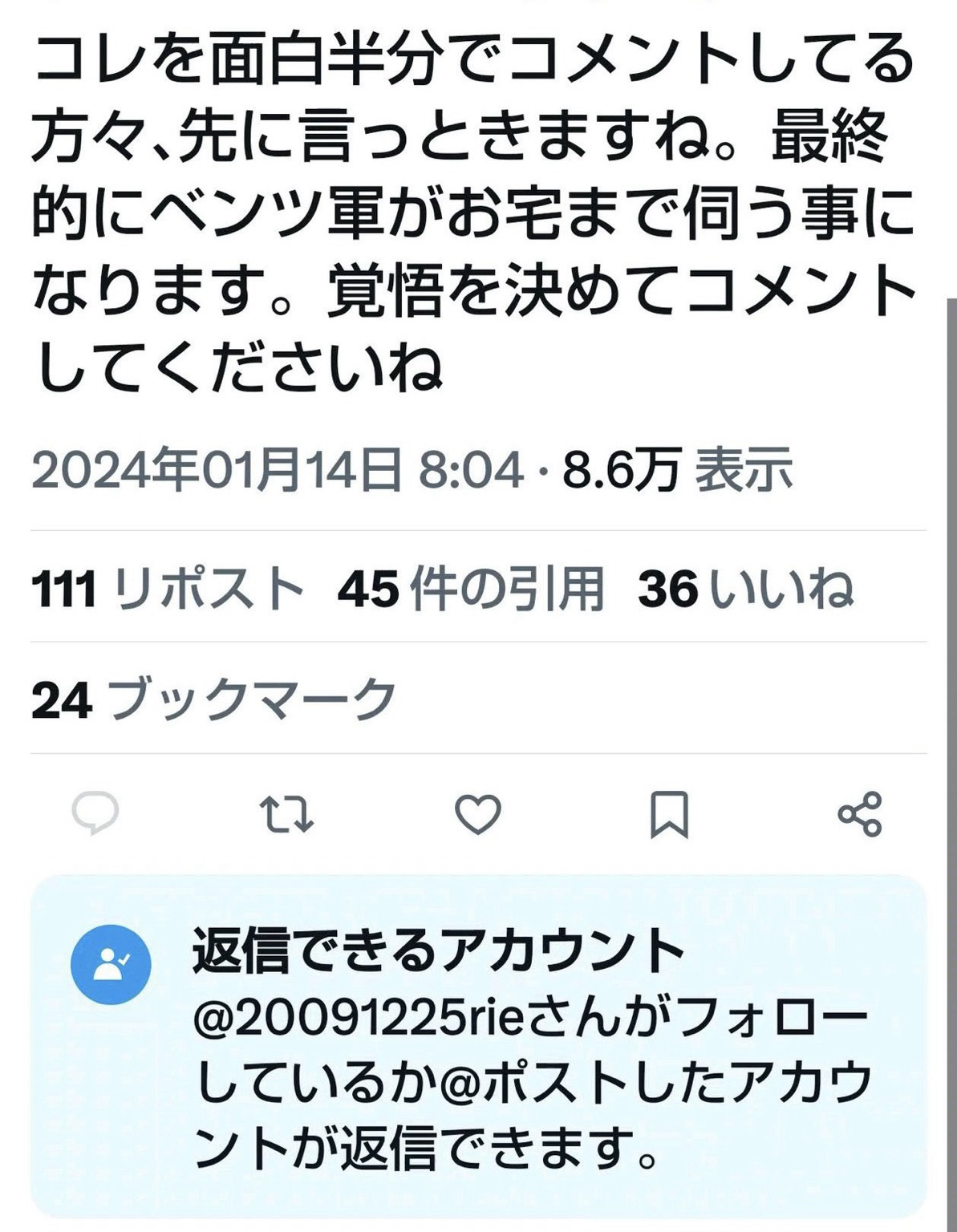Screen dimensions: 957x1232
Task: Like the post with the heart icon
Action: point(478,814)
